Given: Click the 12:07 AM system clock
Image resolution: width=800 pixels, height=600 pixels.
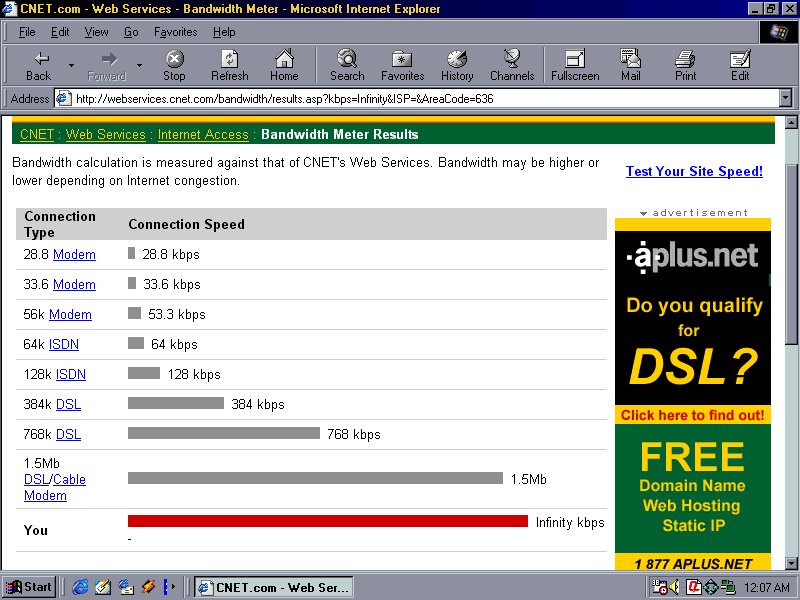Looking at the screenshot, I should tap(766, 588).
